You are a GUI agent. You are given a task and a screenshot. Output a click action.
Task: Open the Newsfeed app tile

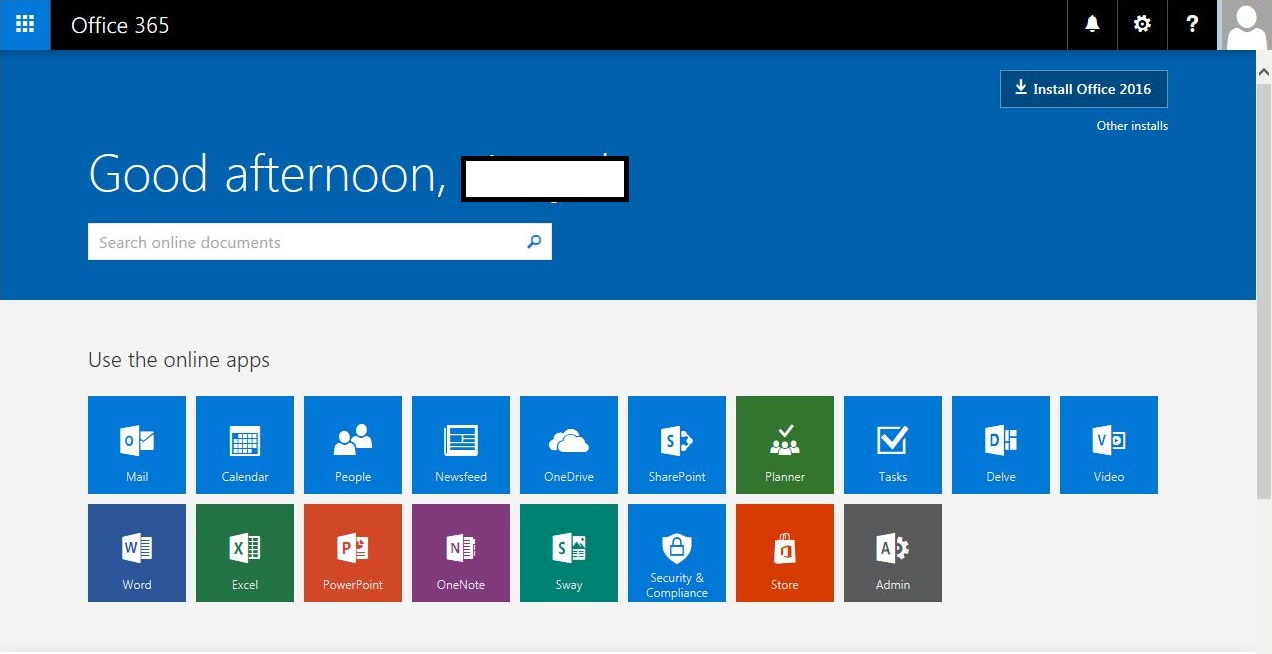click(461, 445)
